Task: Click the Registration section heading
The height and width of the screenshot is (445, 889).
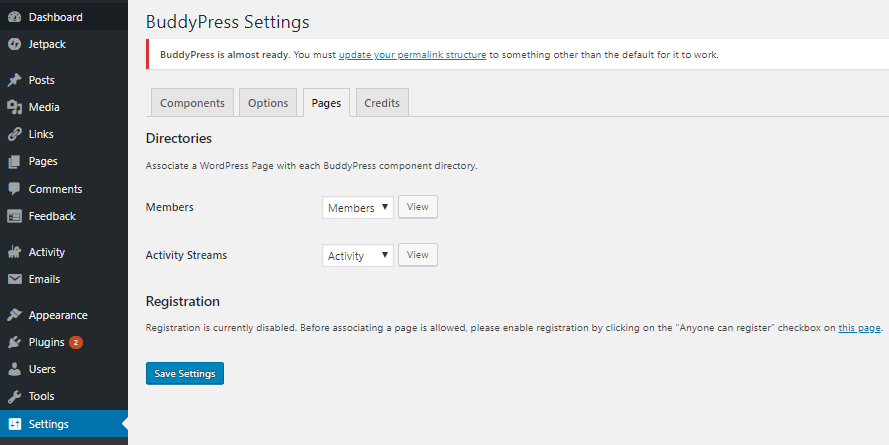Action: click(183, 302)
